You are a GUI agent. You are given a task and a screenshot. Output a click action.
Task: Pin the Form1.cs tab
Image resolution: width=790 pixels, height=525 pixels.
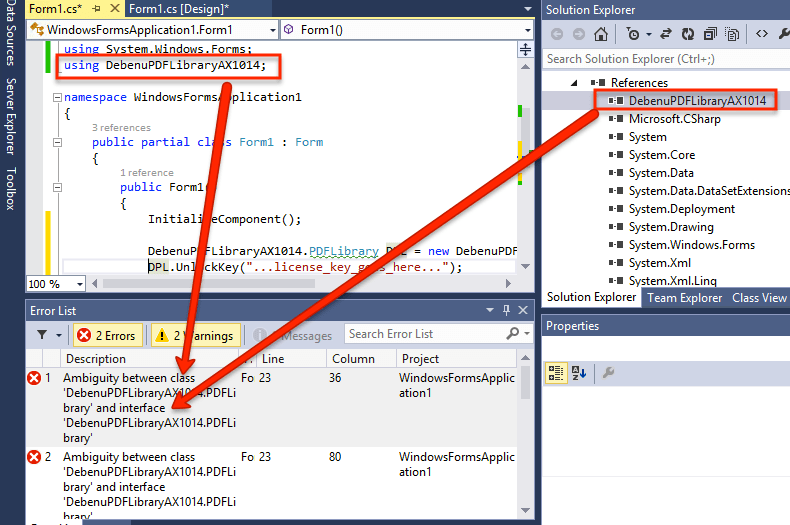pyautogui.click(x=96, y=9)
